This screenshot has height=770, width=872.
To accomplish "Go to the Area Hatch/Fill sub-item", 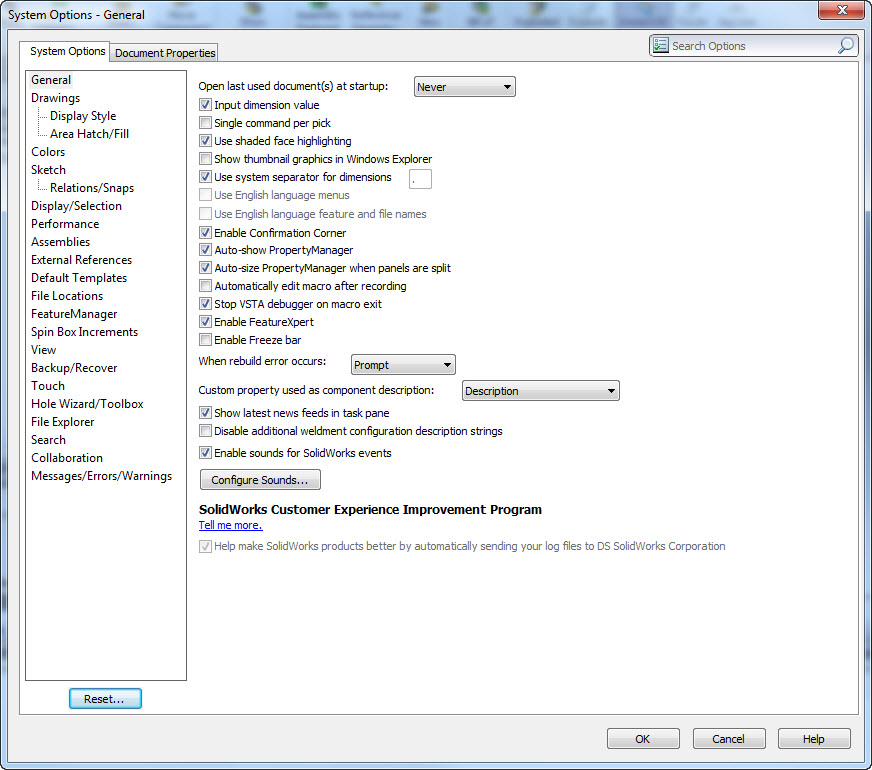I will point(89,134).
